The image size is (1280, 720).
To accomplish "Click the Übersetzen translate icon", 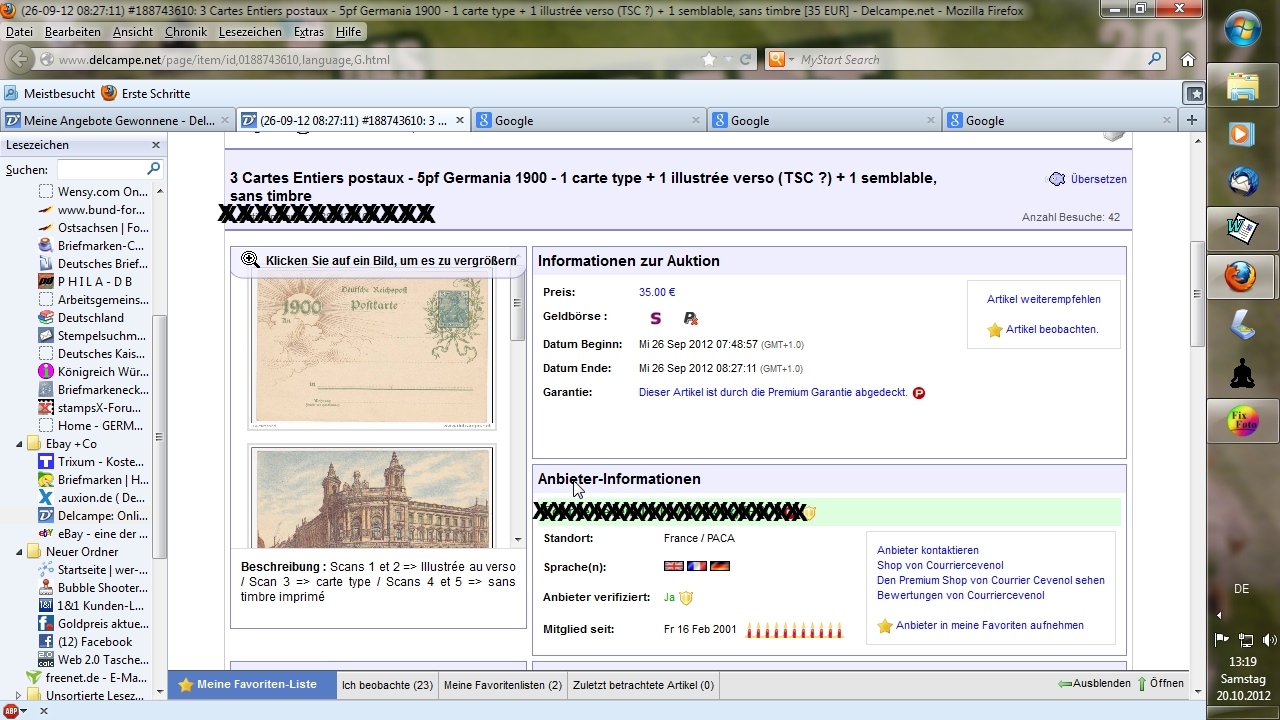I will click(x=1056, y=179).
